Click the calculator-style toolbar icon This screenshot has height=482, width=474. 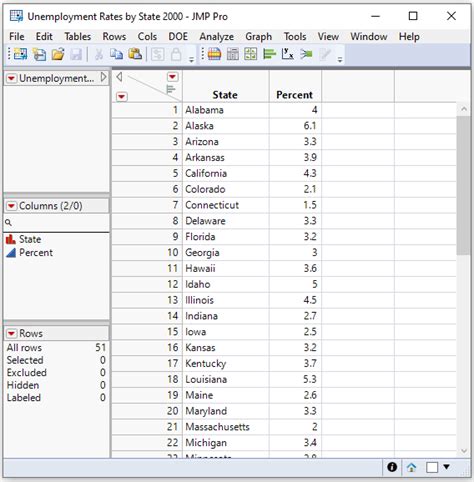[233, 54]
